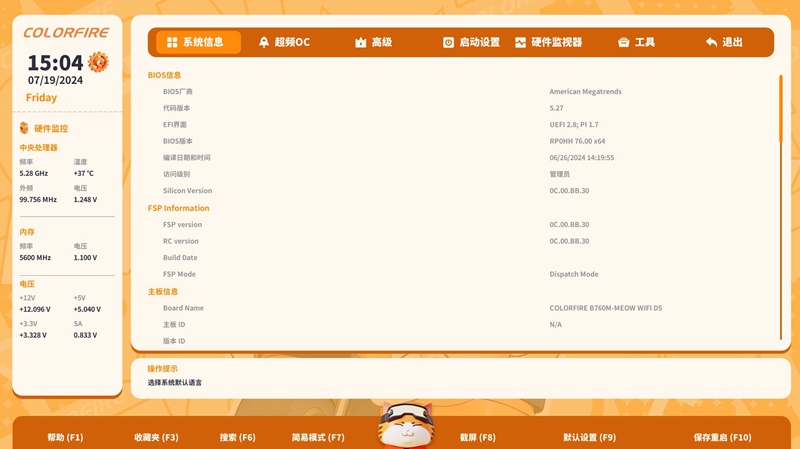Click the bell icon beside 超频OC
This screenshot has height=449, width=800.
tap(264, 43)
